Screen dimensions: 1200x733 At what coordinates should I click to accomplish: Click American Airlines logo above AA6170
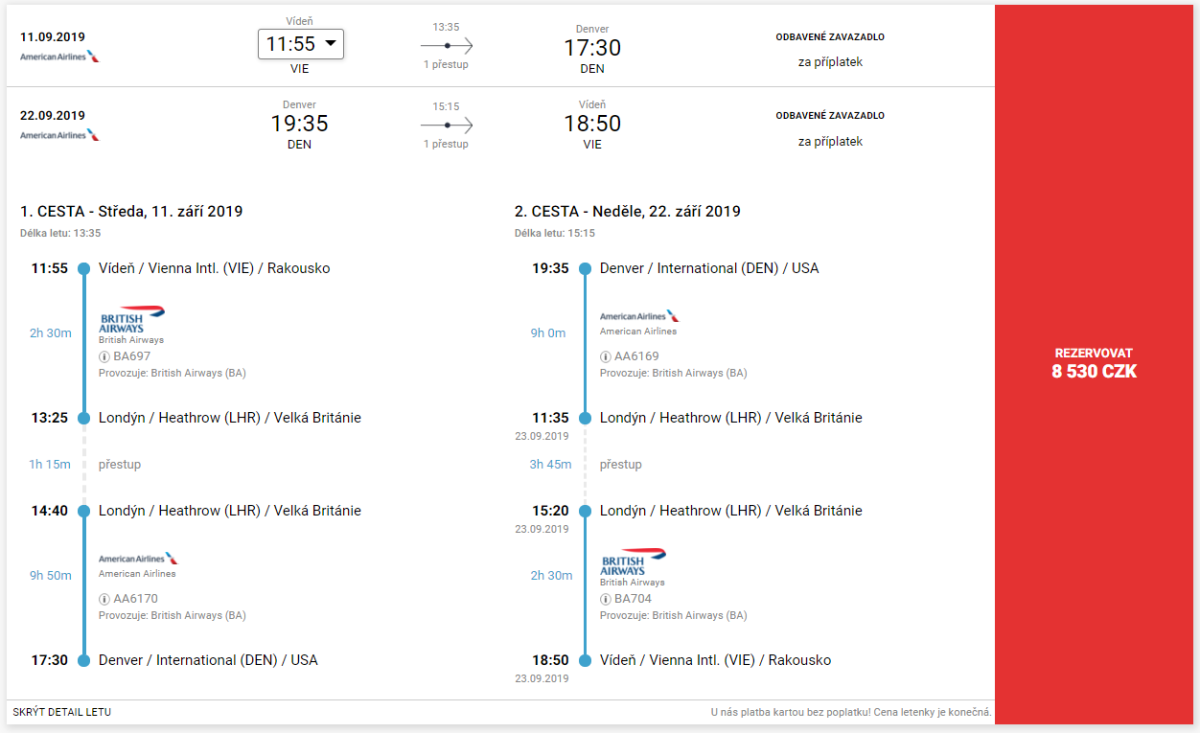(x=138, y=558)
